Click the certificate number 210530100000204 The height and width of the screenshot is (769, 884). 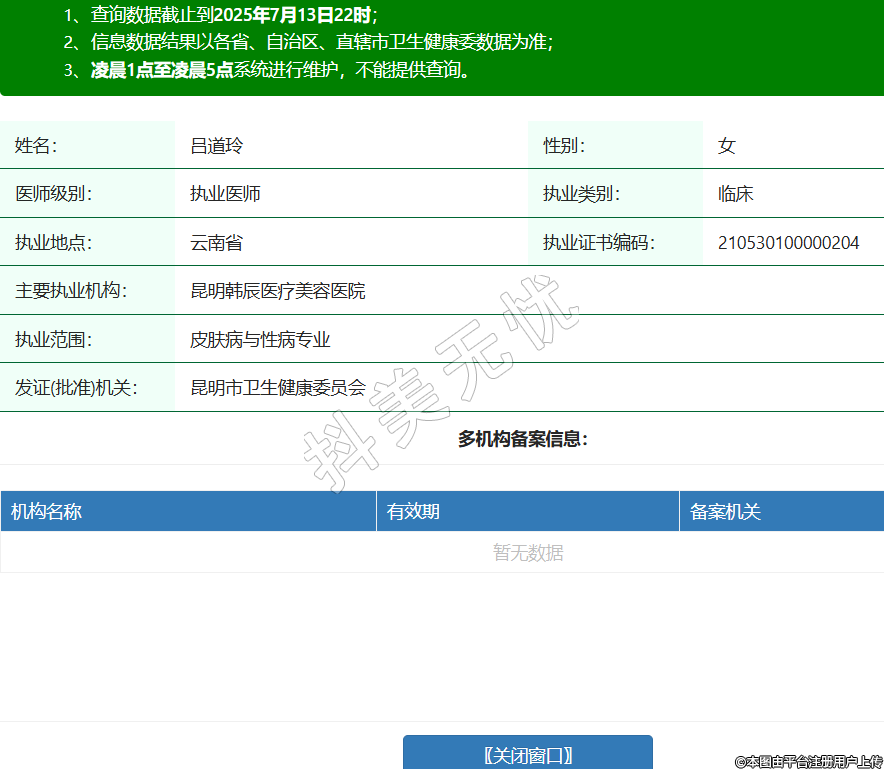coord(788,242)
